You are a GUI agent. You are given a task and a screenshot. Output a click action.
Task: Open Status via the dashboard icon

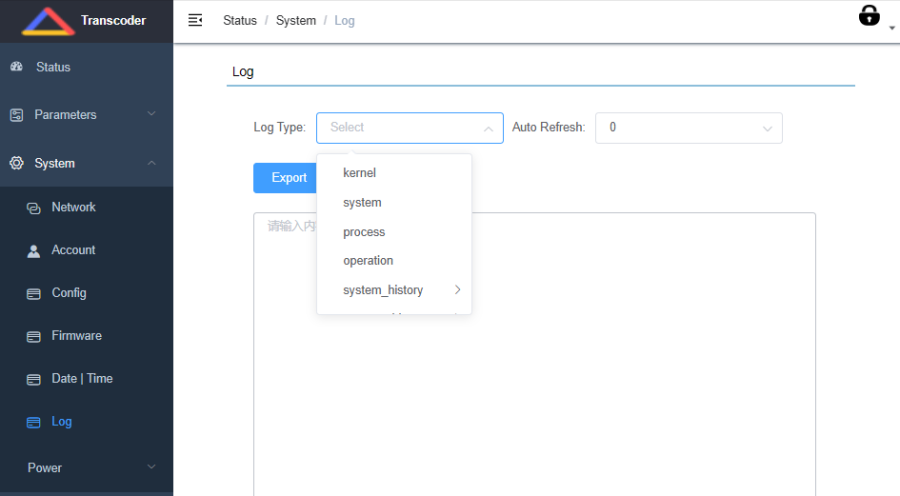pyautogui.click(x=16, y=67)
